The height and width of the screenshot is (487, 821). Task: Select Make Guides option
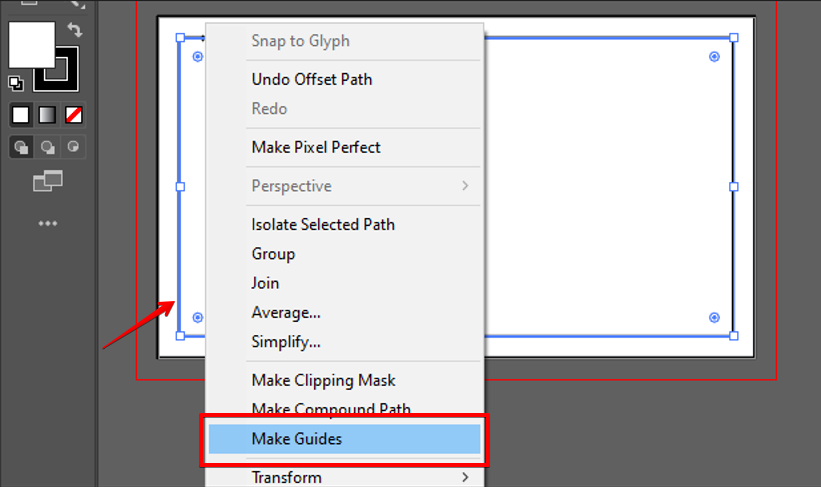344,439
